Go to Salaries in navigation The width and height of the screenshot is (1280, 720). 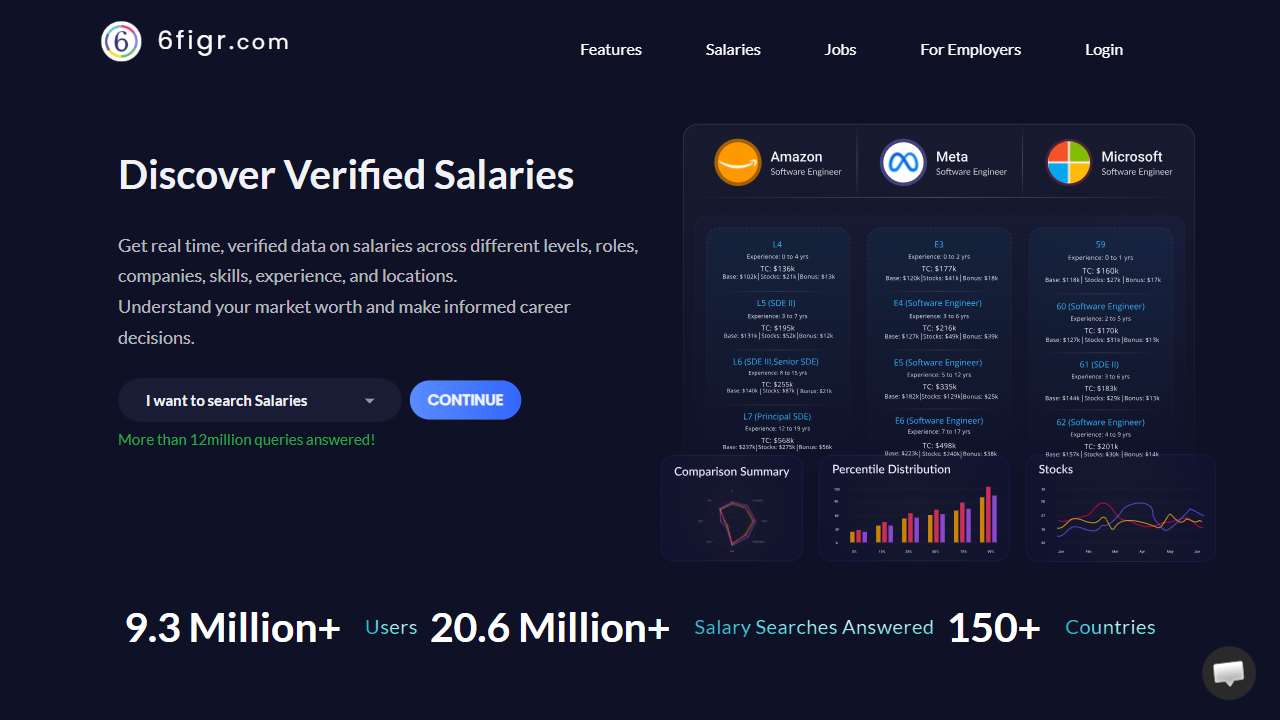pos(733,50)
